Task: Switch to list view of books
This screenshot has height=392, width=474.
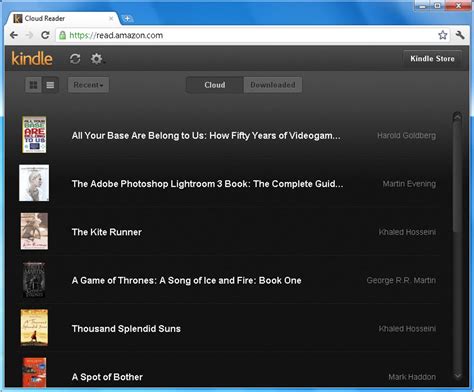Action: [x=50, y=85]
